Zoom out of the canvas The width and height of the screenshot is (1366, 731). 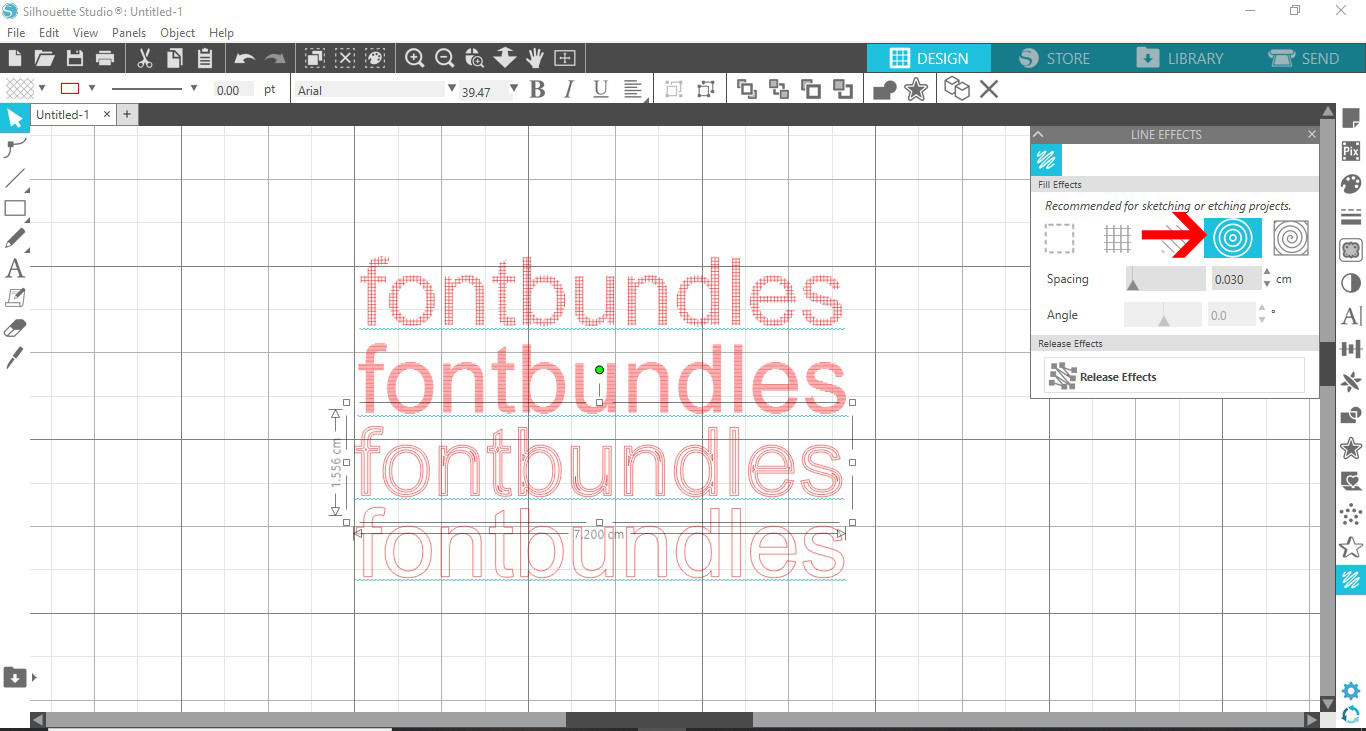point(445,58)
